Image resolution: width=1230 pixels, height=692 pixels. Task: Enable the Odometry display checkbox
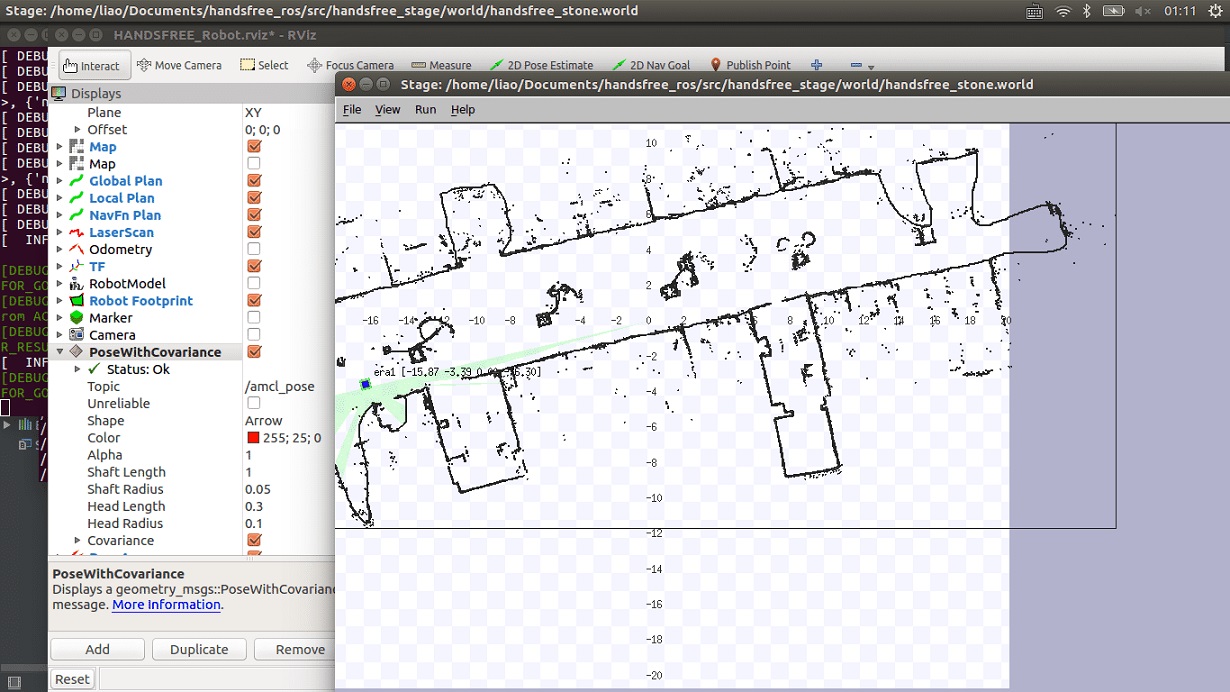pyautogui.click(x=254, y=249)
